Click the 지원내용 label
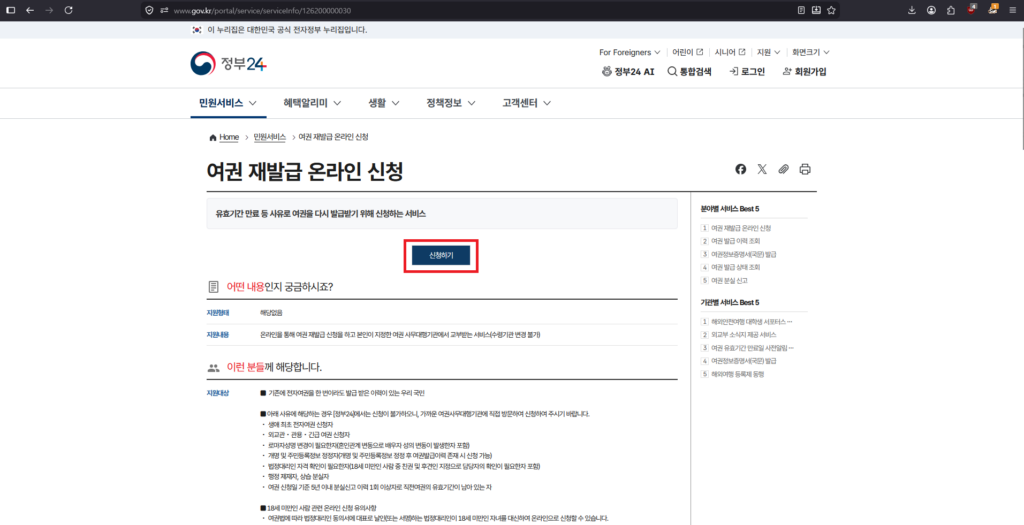This screenshot has width=1024, height=525. click(218, 335)
